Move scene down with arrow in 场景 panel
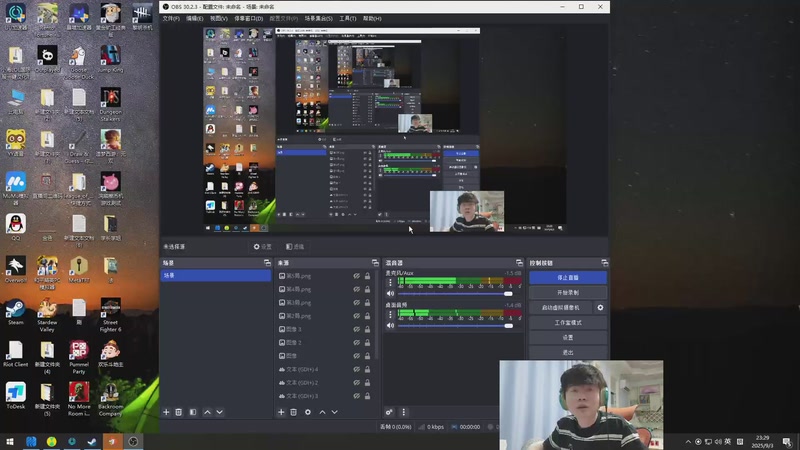This screenshot has height=450, width=800. pyautogui.click(x=219, y=412)
